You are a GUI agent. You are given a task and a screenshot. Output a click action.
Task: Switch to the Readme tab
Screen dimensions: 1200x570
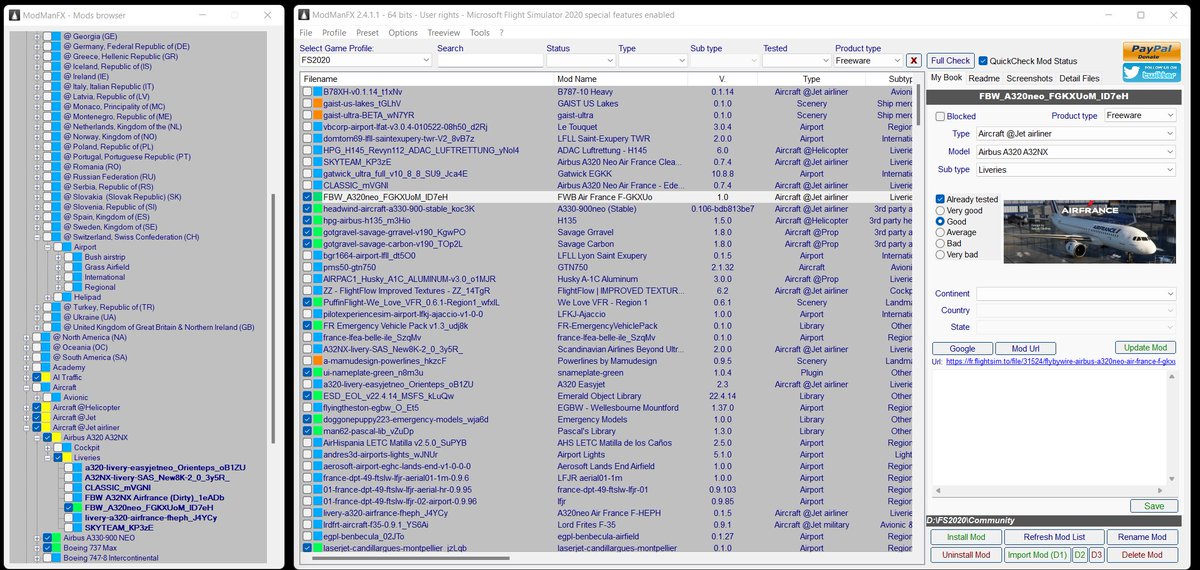pyautogui.click(x=984, y=78)
